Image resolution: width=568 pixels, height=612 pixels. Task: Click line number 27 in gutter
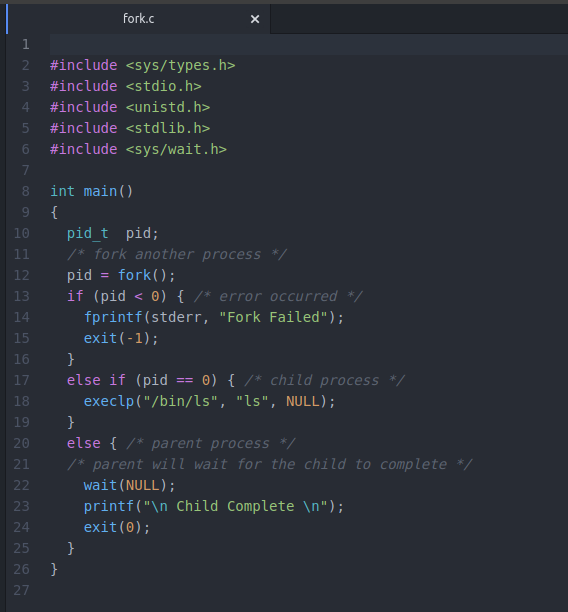21,591
